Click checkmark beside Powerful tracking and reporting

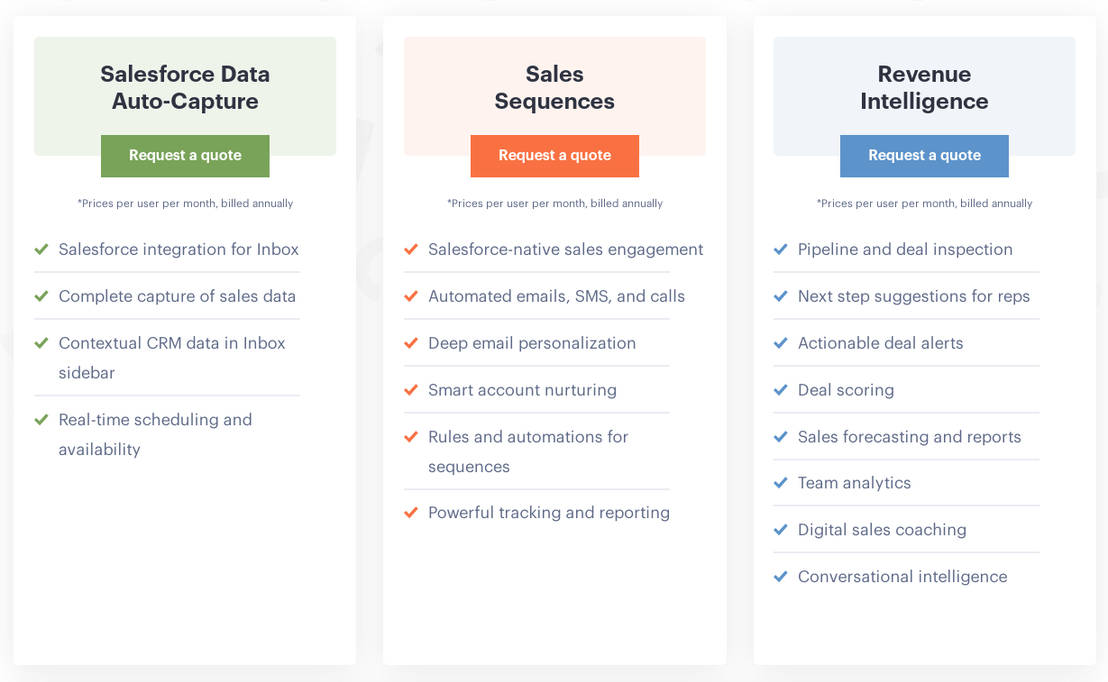pyautogui.click(x=411, y=513)
